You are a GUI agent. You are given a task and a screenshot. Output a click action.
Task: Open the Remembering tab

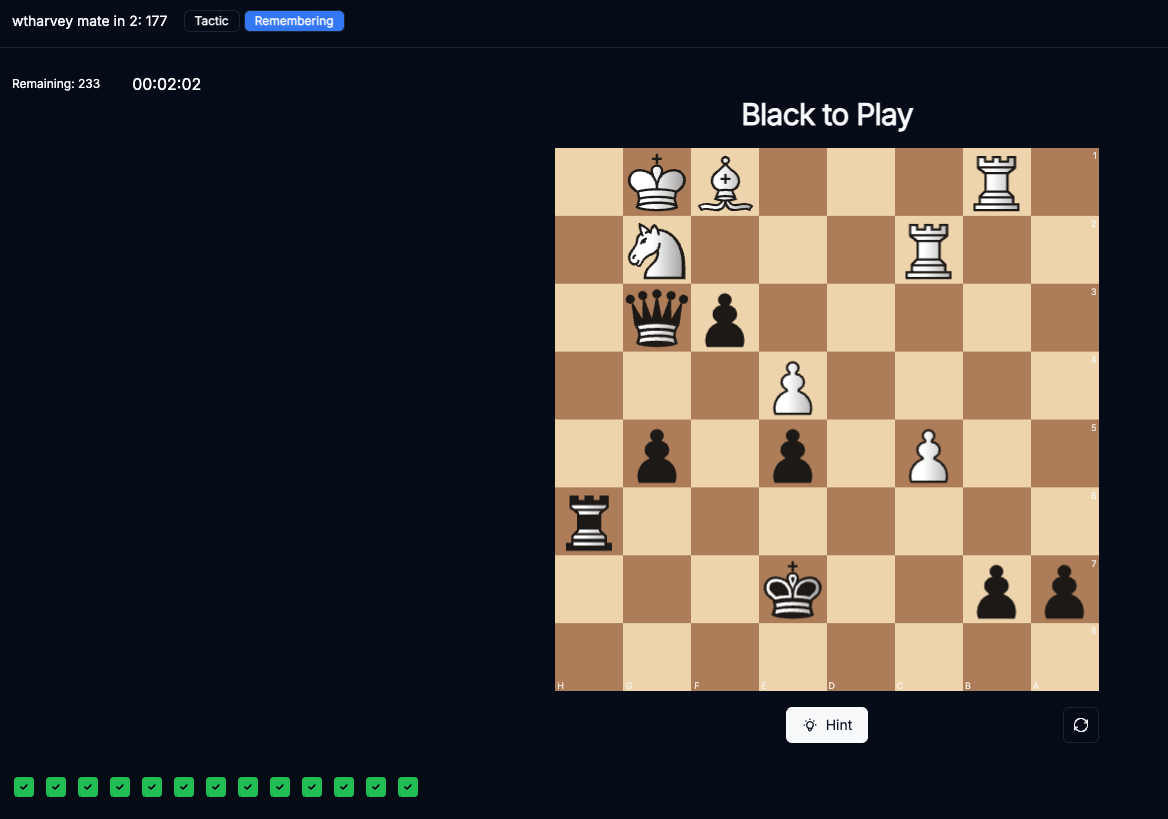click(x=294, y=21)
